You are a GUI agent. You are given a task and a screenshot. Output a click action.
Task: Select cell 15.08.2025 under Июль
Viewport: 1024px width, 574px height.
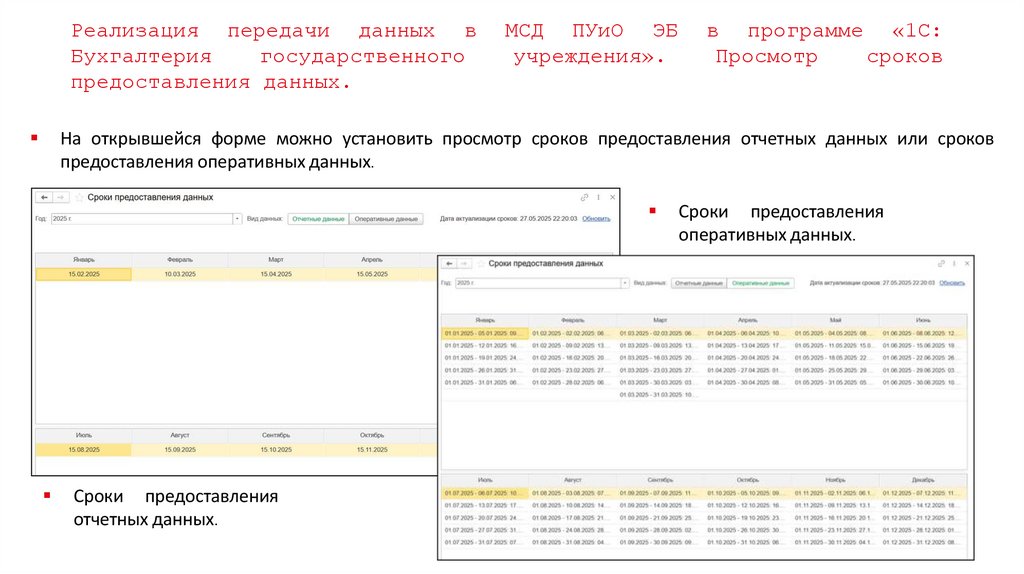coord(84,449)
